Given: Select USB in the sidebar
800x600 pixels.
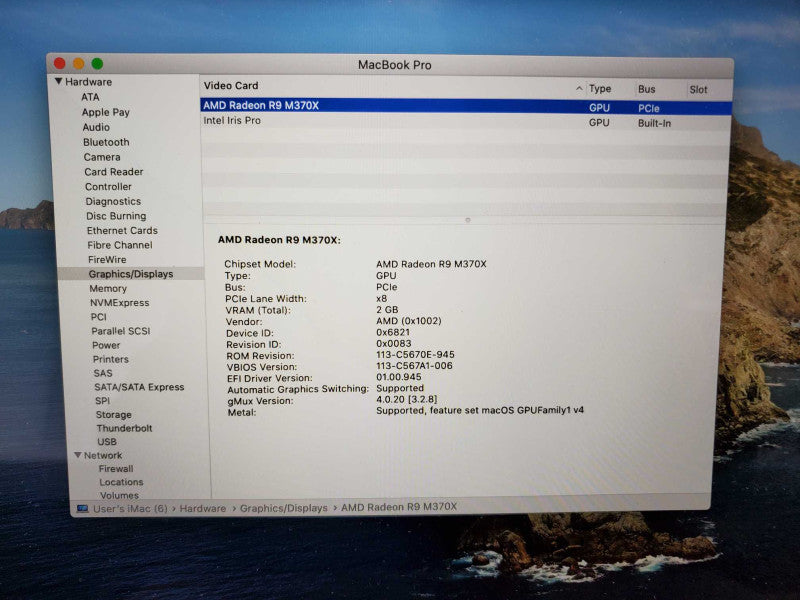Looking at the screenshot, I should pos(107,442).
